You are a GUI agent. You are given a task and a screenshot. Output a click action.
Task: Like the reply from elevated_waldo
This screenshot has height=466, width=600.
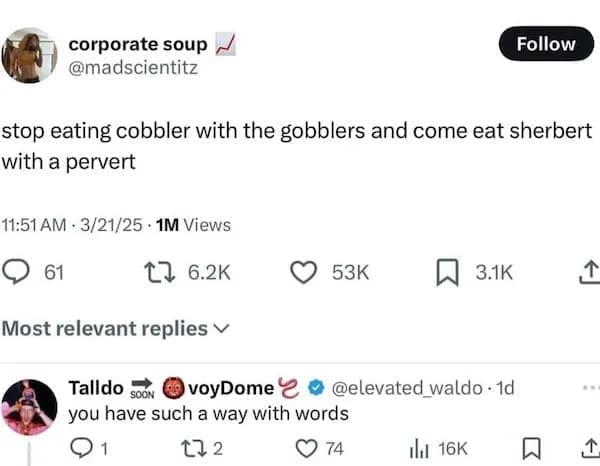point(306,448)
